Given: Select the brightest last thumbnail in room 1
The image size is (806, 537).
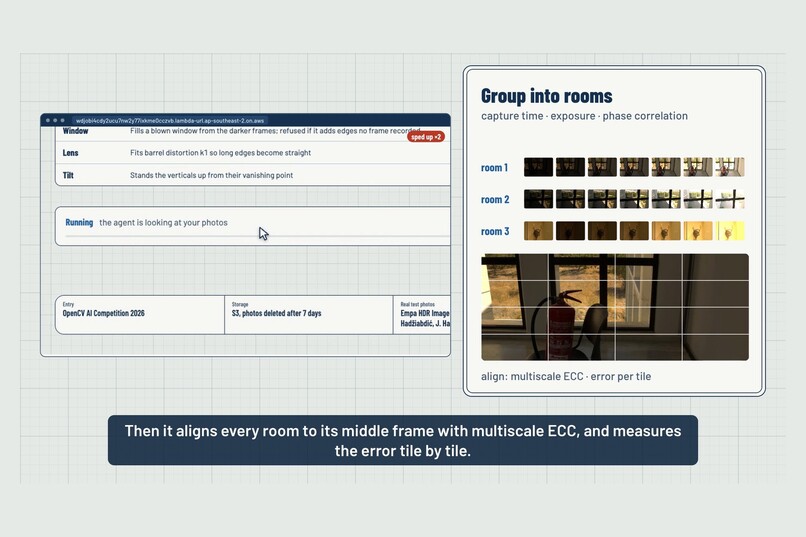Looking at the screenshot, I should (x=729, y=167).
